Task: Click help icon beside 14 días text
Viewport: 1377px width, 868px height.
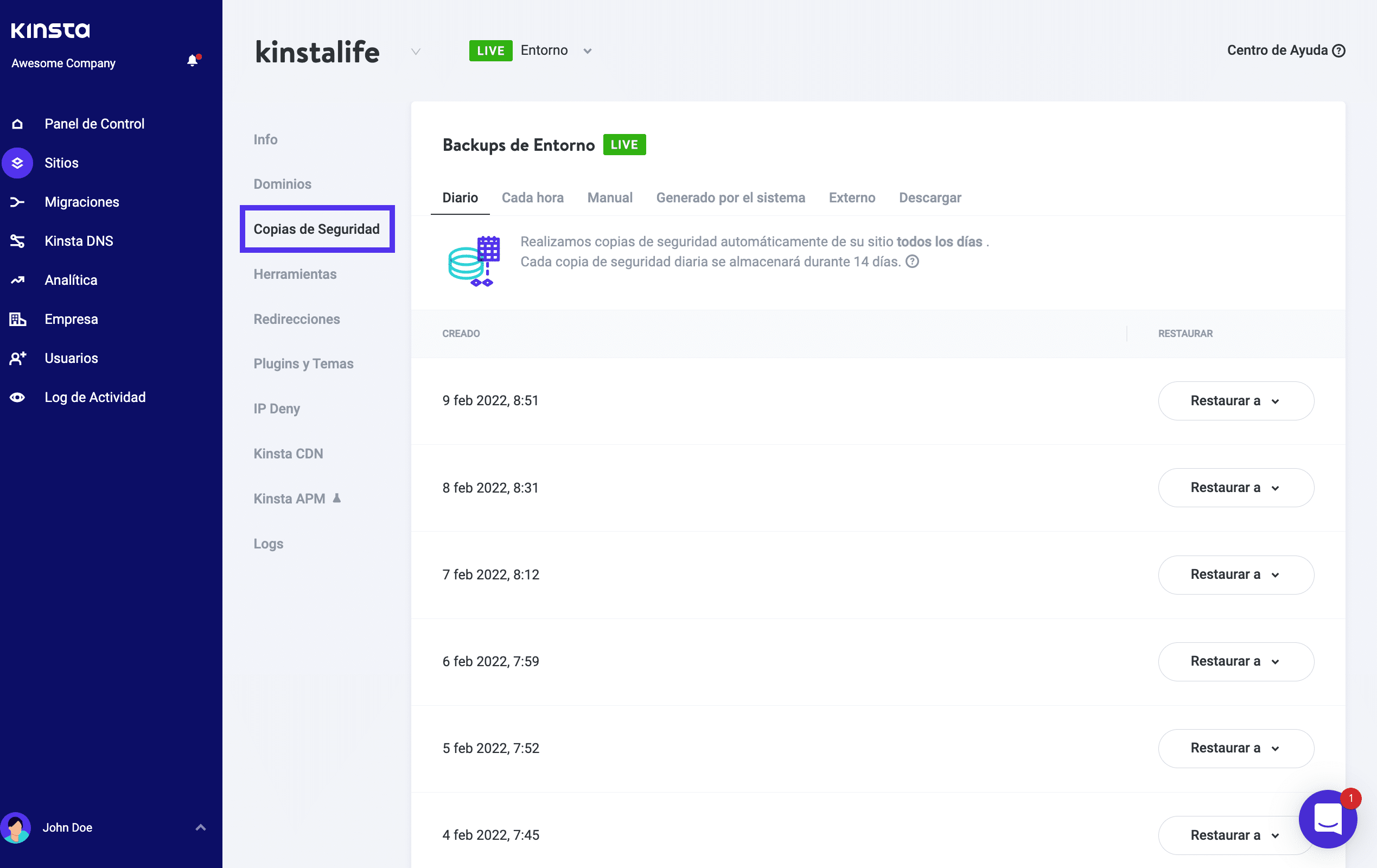Action: pyautogui.click(x=913, y=261)
